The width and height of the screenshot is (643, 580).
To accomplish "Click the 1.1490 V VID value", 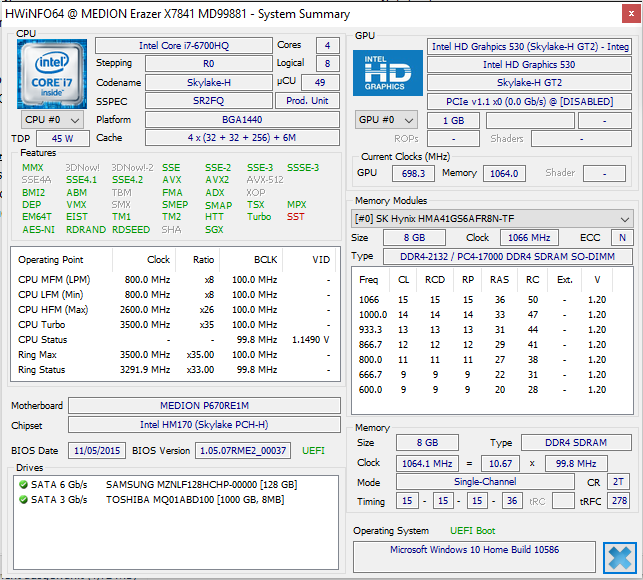I will [x=310, y=340].
